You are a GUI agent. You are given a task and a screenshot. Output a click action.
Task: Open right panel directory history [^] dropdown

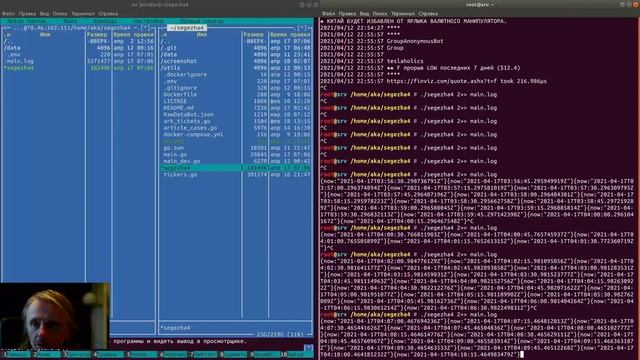tap(302, 28)
